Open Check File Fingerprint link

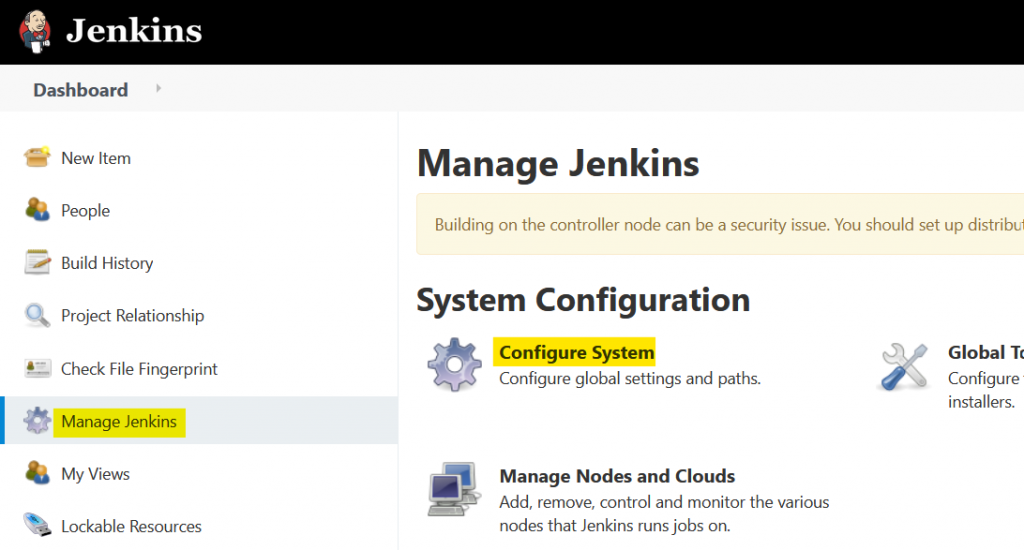(x=139, y=369)
